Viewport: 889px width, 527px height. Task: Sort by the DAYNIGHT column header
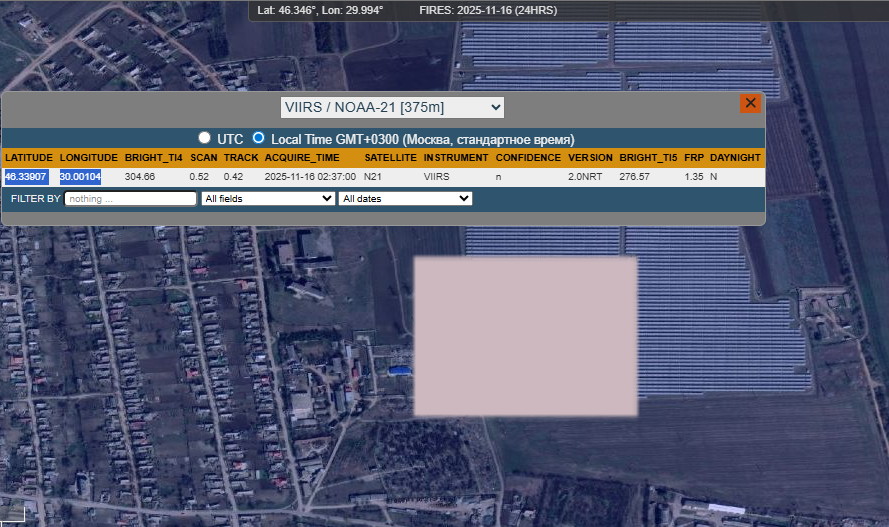(x=735, y=158)
